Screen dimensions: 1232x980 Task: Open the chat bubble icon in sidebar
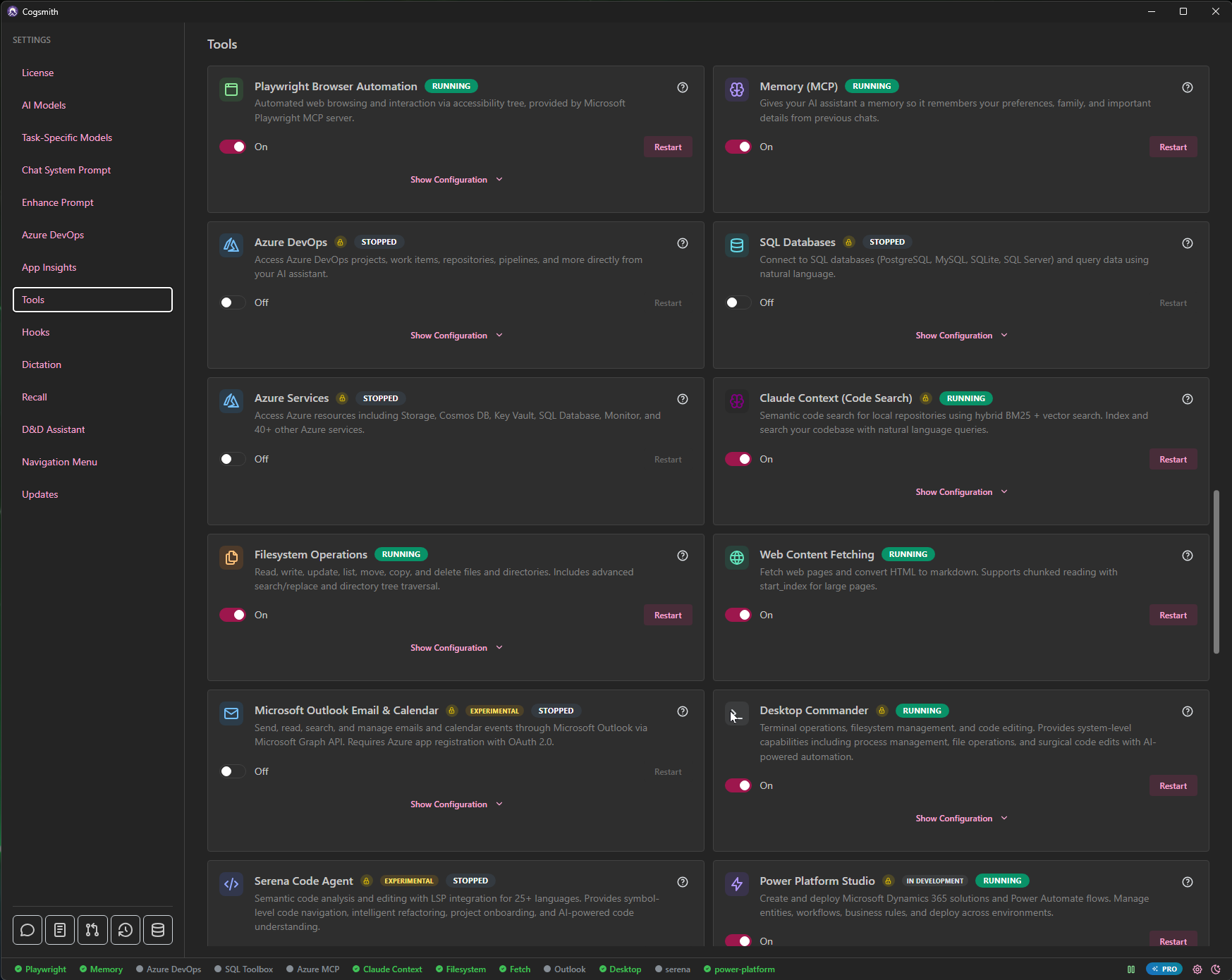(28, 930)
